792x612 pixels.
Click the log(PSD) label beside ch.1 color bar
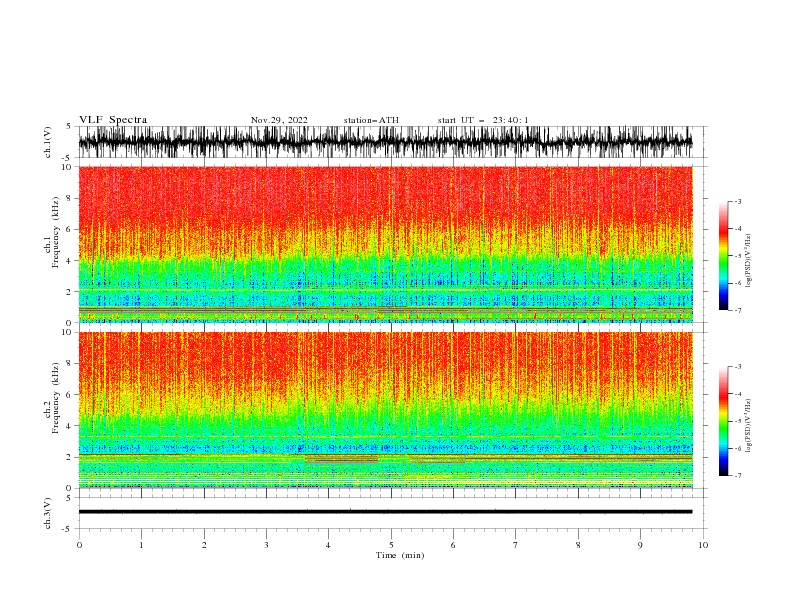[749, 261]
